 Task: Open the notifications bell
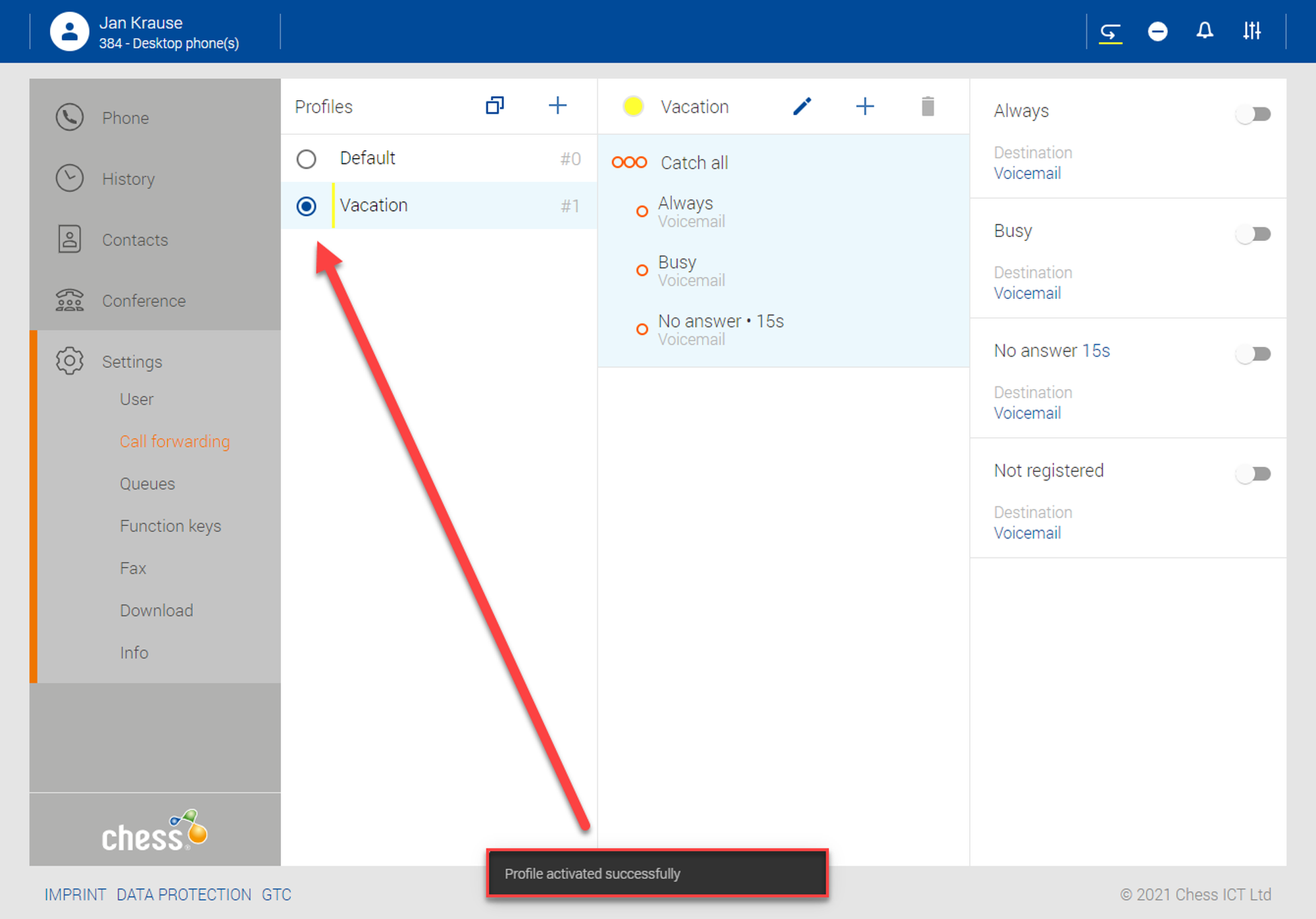pos(1205,31)
